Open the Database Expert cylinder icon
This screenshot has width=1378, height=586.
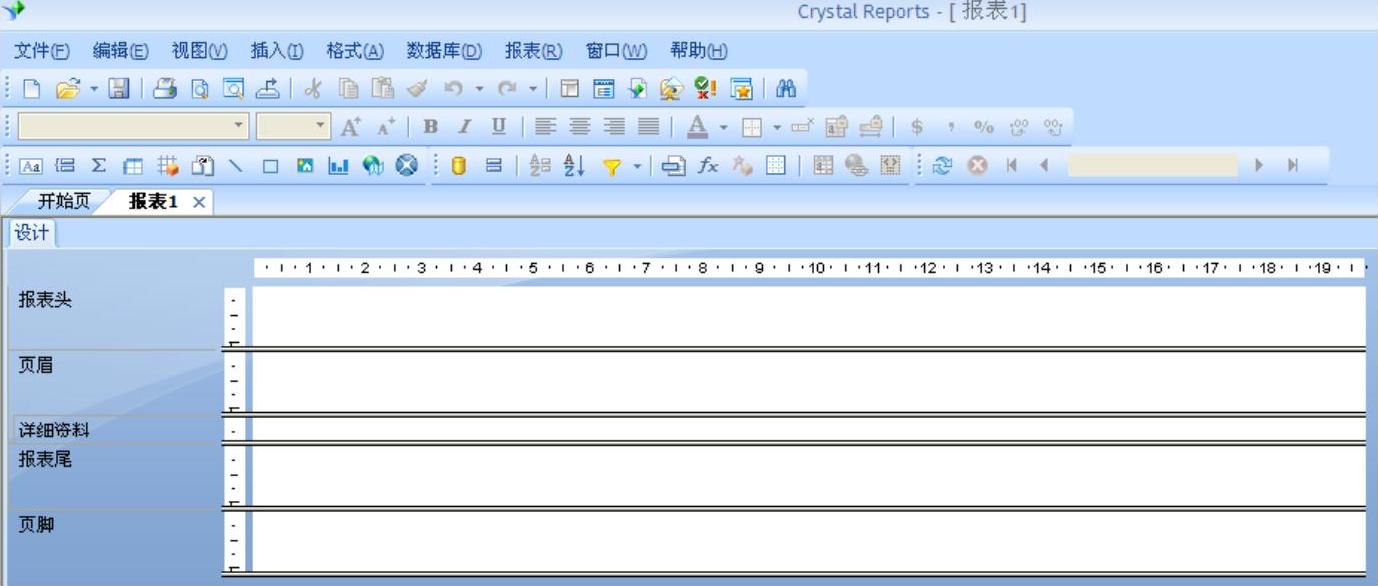point(459,166)
